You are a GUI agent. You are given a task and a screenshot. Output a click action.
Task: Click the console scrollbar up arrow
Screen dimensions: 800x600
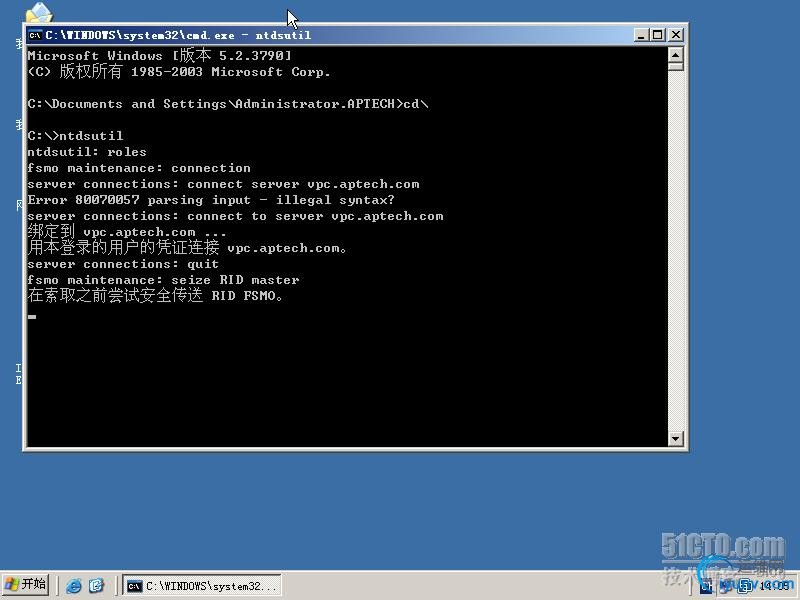coord(676,55)
